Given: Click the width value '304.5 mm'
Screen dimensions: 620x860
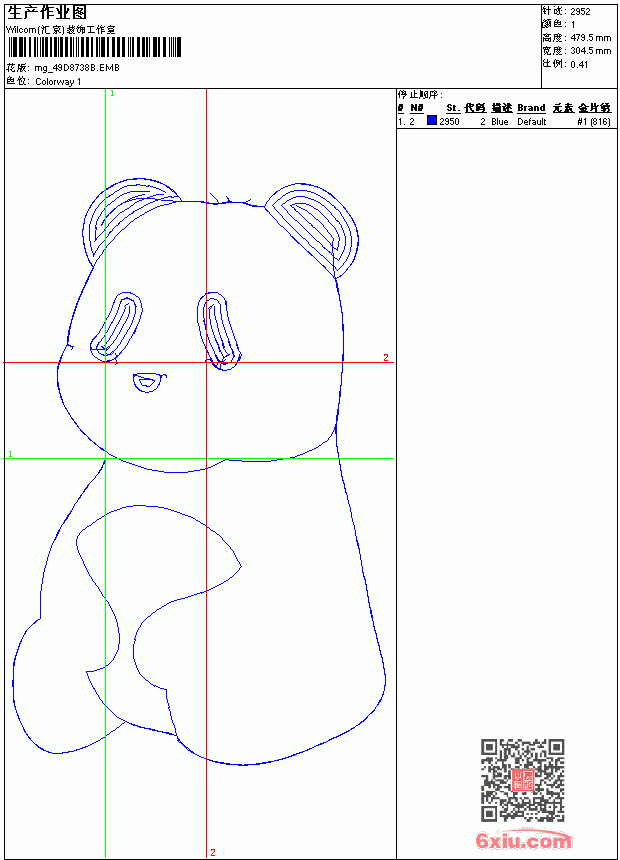Looking at the screenshot, I should (x=591, y=51).
